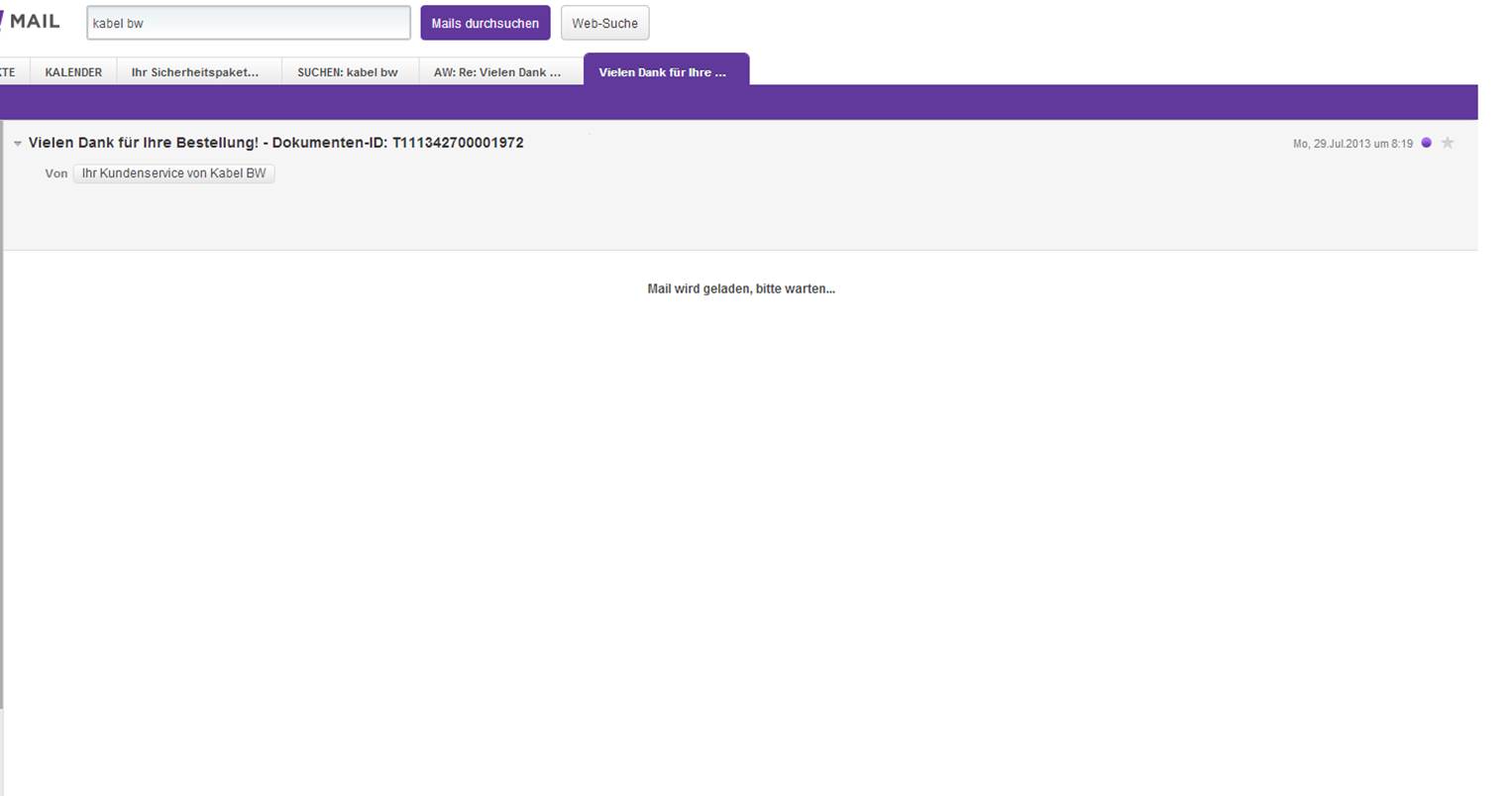Click the 'Von' label in header
The width and height of the screenshot is (1512, 796).
pyautogui.click(x=55, y=173)
